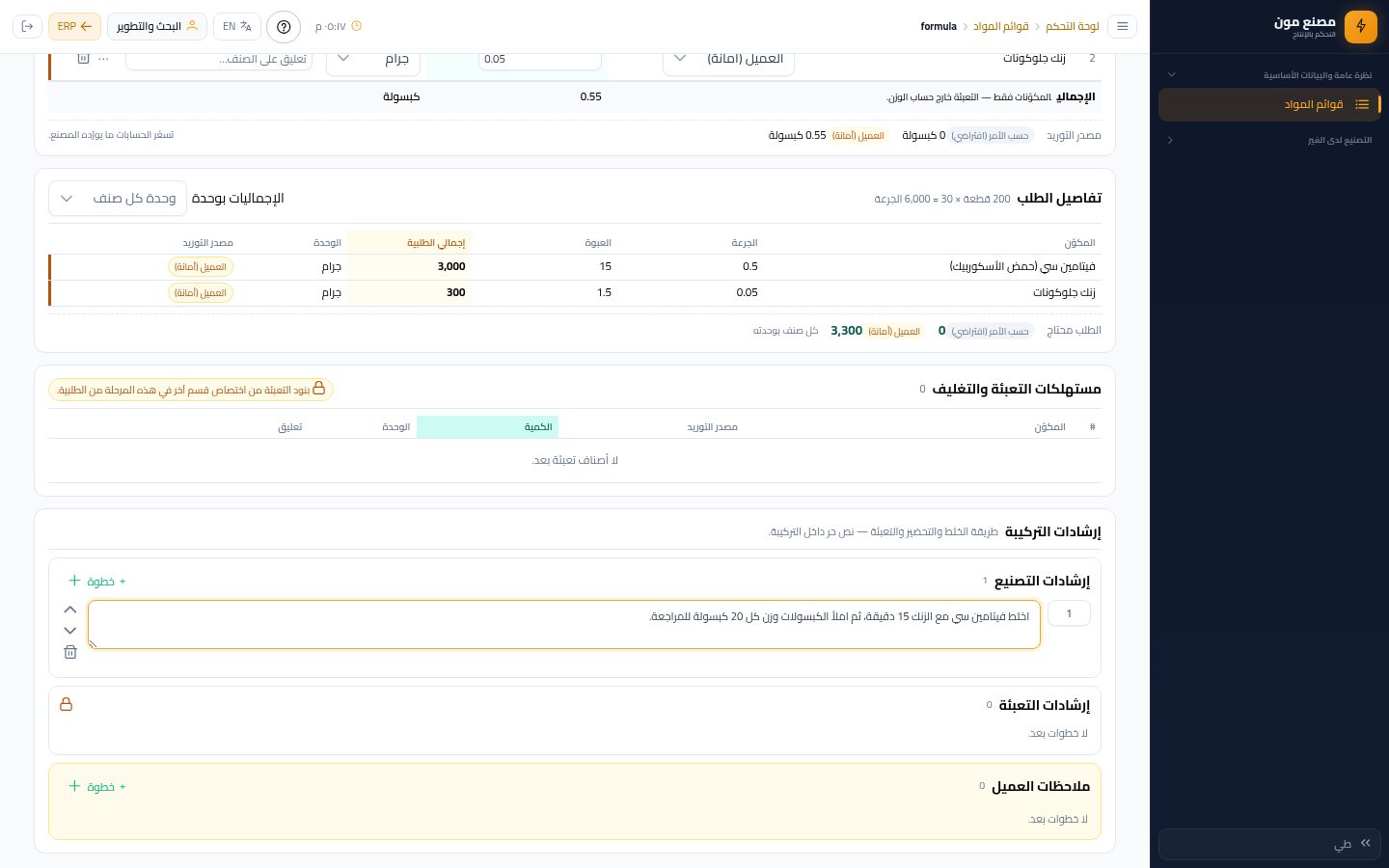Navigate to قوائم المواد breadcrumb link

pos(1000,26)
